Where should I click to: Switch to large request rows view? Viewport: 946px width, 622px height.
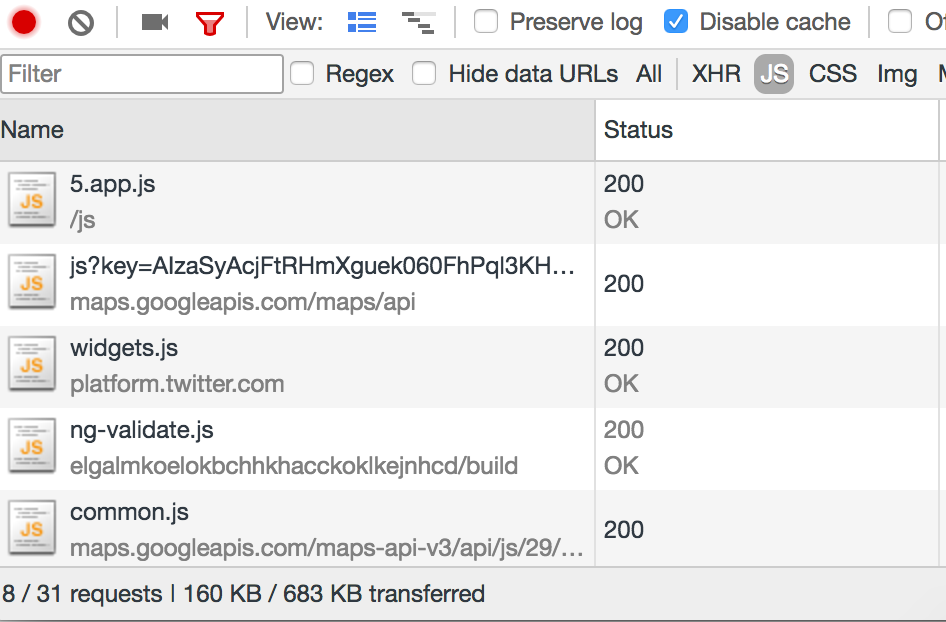point(362,22)
